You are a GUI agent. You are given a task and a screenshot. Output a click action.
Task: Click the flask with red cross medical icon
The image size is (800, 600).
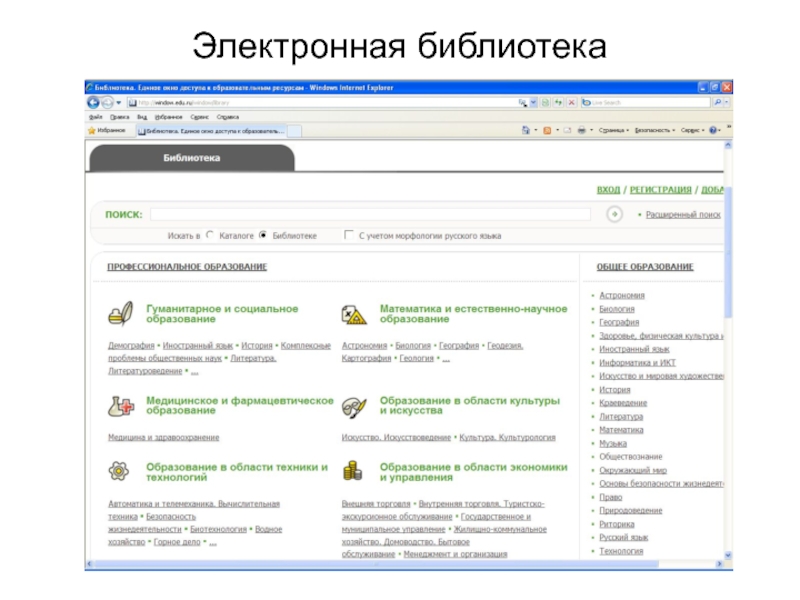coord(121,406)
